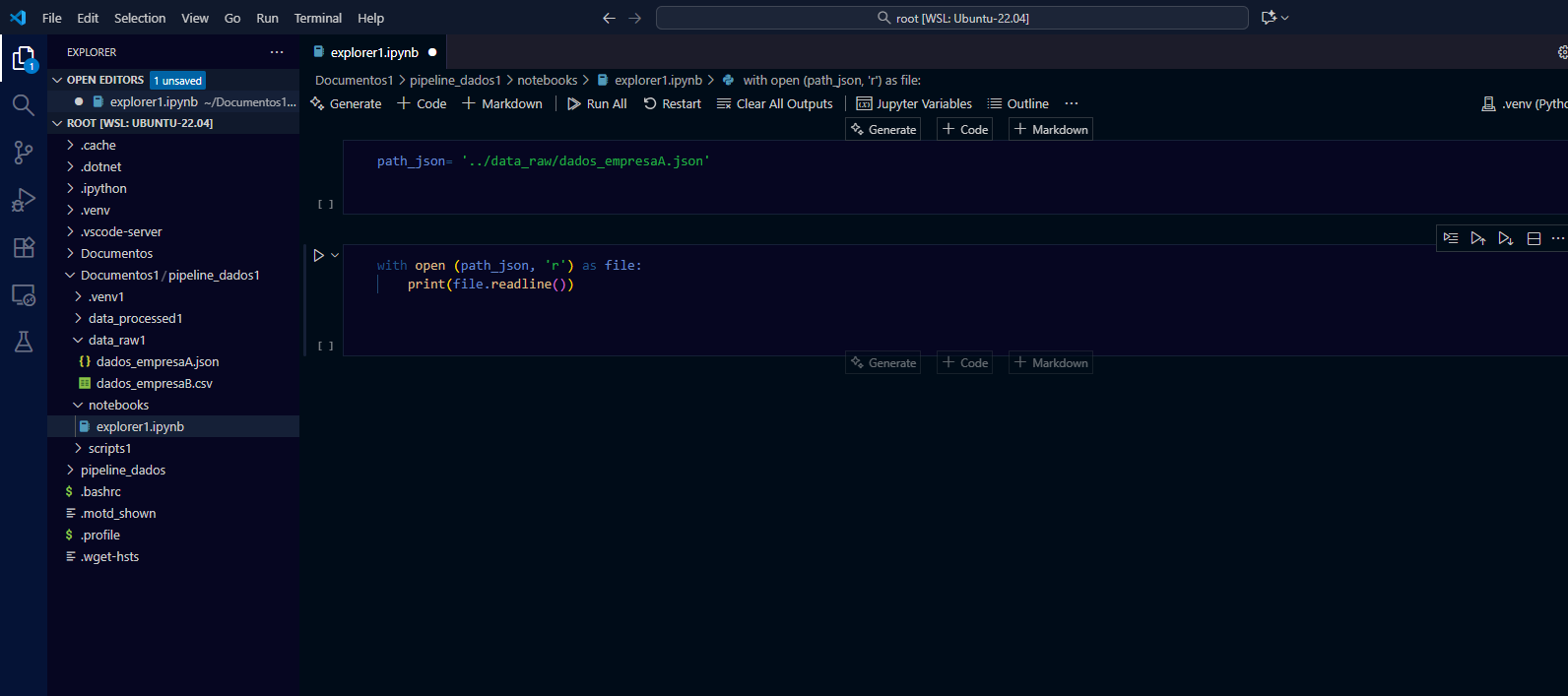Open the Extensions view
Image resolution: width=1568 pixels, height=696 pixels.
pos(24,247)
